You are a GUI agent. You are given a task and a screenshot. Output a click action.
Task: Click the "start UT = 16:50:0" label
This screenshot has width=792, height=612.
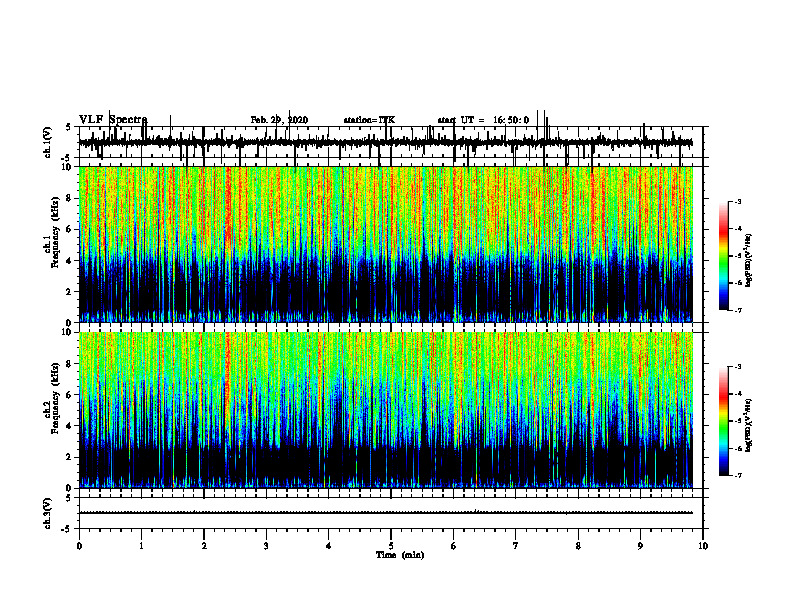(483, 120)
